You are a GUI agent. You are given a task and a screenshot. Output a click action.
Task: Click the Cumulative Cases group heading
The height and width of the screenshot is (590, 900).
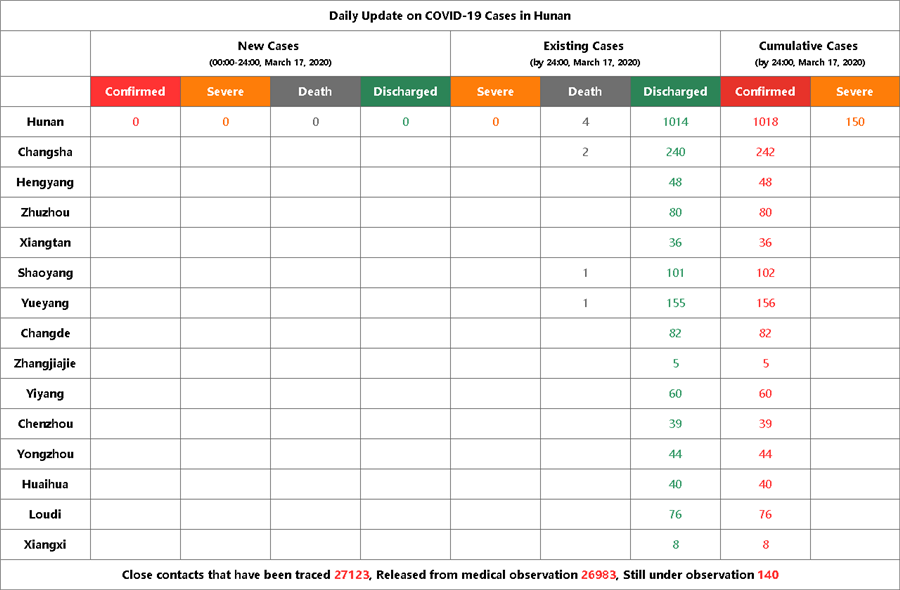pos(808,46)
